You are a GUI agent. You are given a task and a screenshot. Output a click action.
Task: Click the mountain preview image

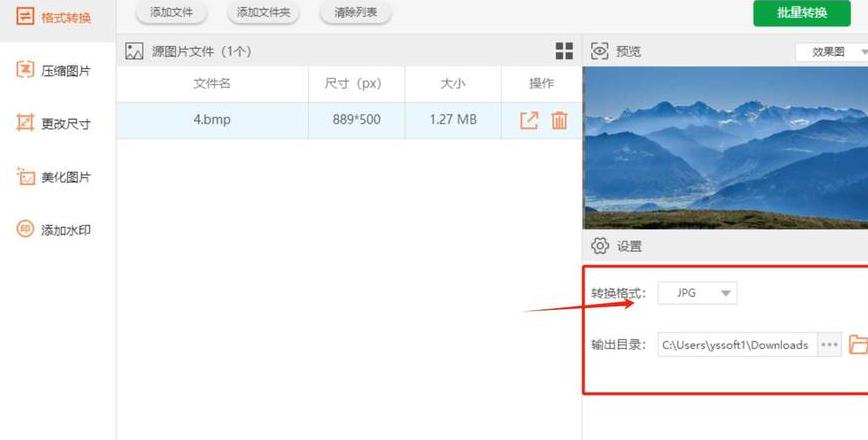(725, 148)
